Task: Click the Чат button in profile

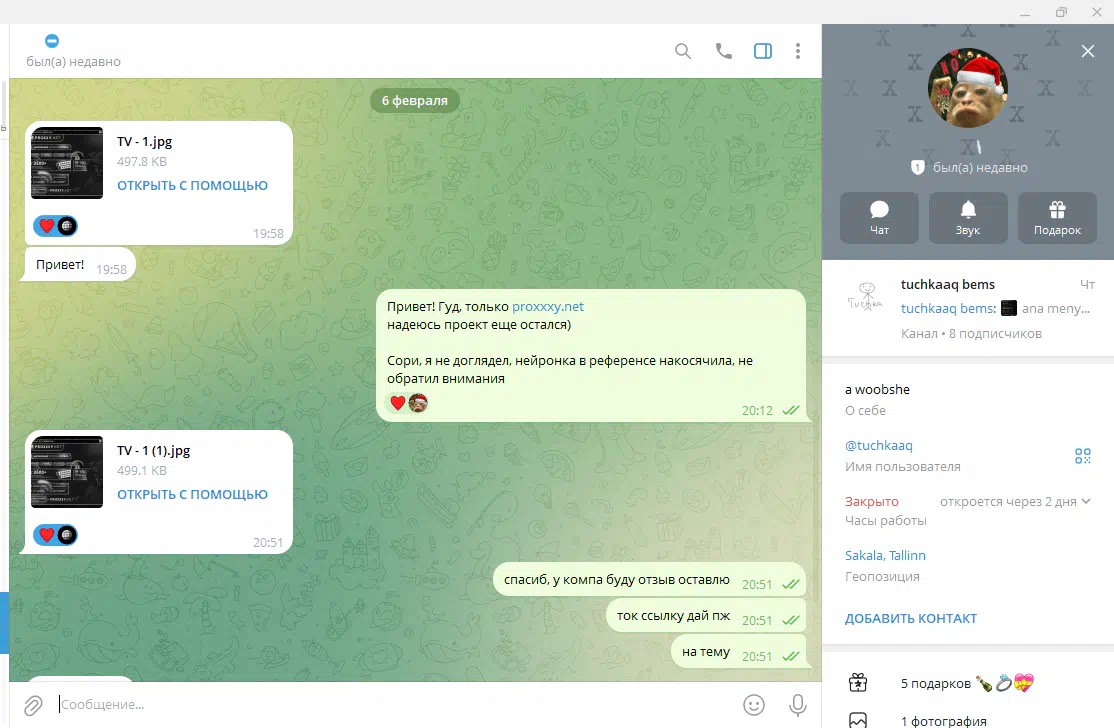Action: click(879, 217)
